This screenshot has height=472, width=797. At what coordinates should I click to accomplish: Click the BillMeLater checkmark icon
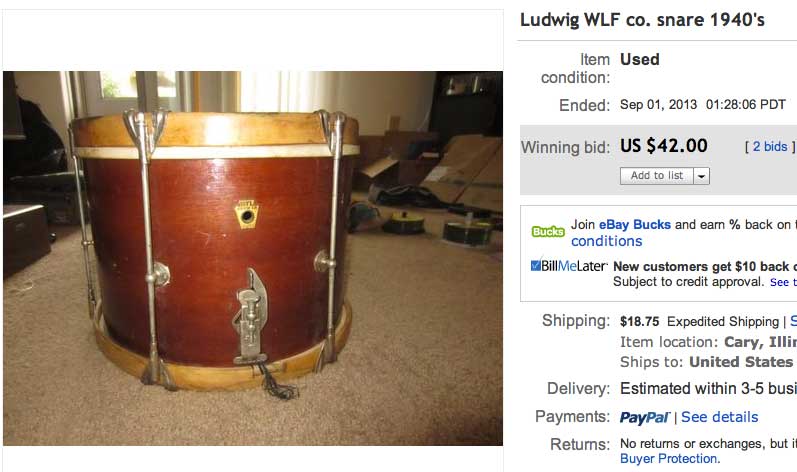point(536,265)
